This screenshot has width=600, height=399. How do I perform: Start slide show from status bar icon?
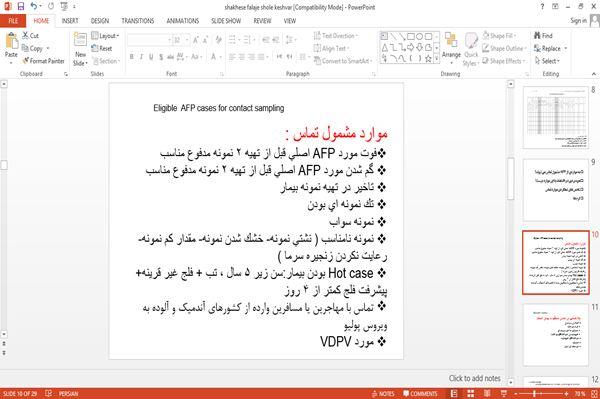tap(504, 393)
